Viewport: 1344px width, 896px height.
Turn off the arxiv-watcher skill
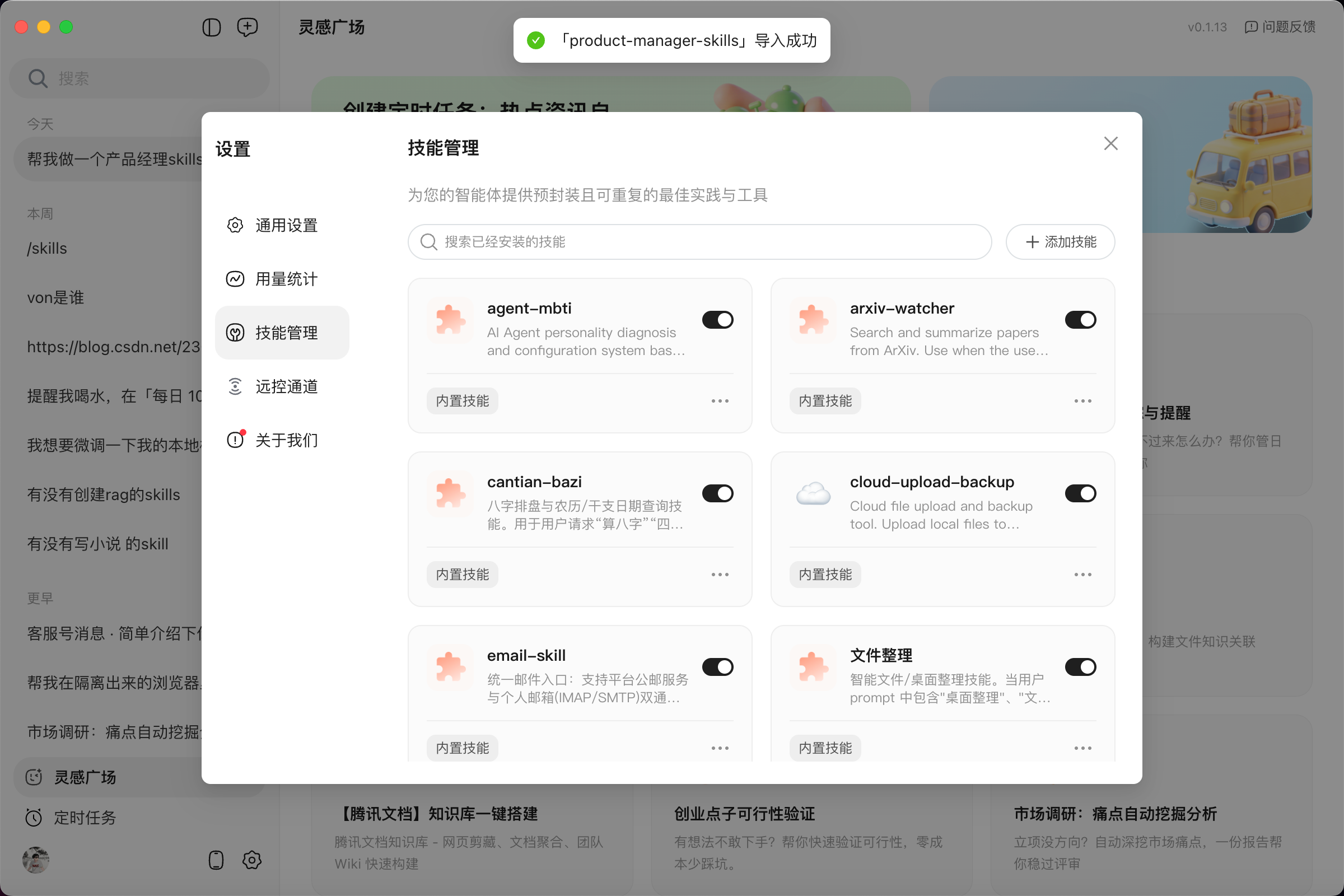[x=1080, y=320]
